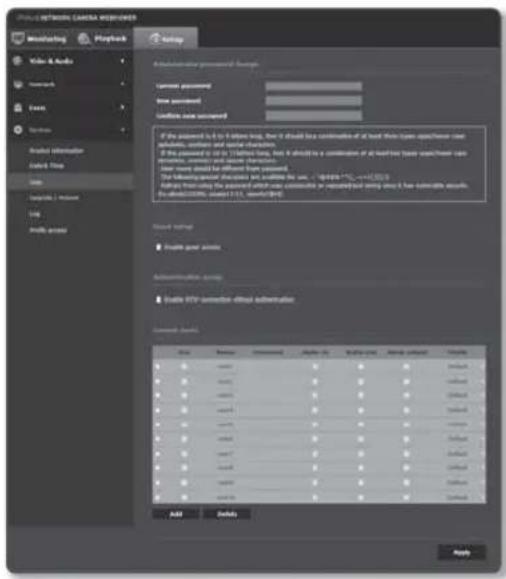Select the Setup tab

pyautogui.click(x=166, y=38)
